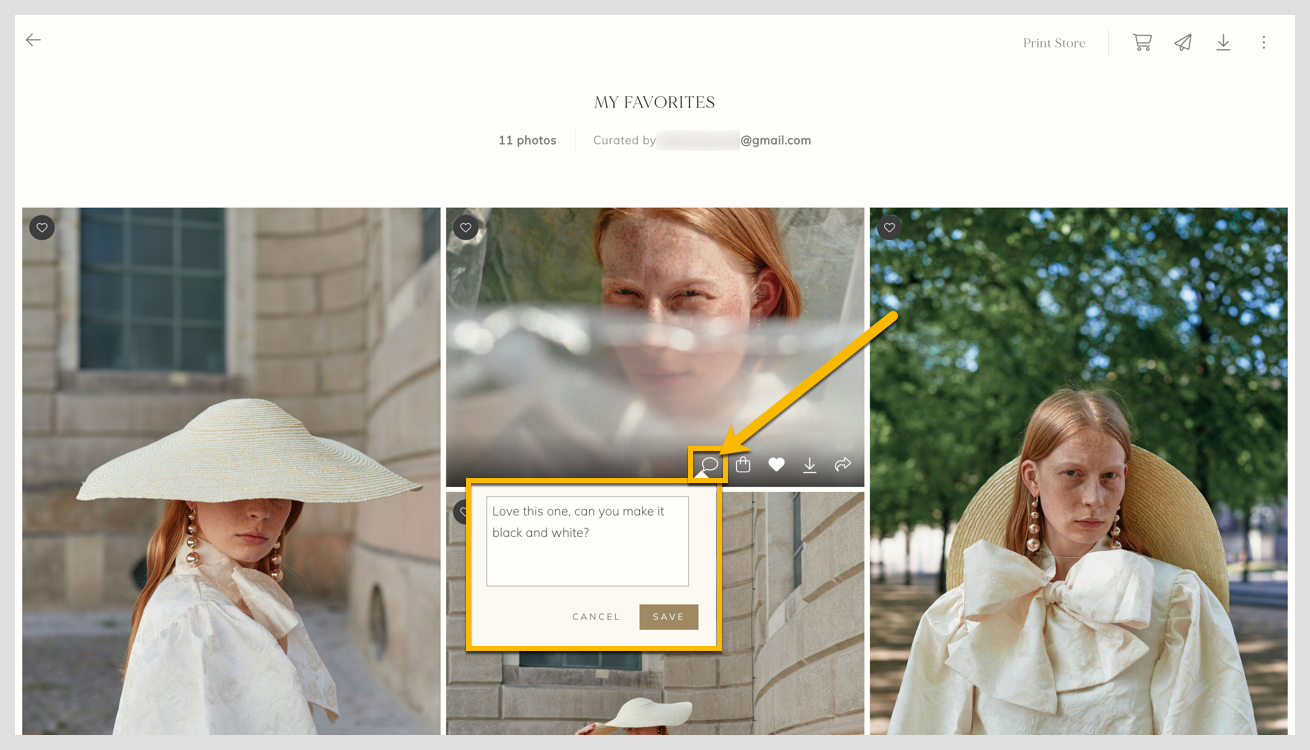This screenshot has width=1310, height=750.
Task: Save the photo comment
Action: (669, 617)
